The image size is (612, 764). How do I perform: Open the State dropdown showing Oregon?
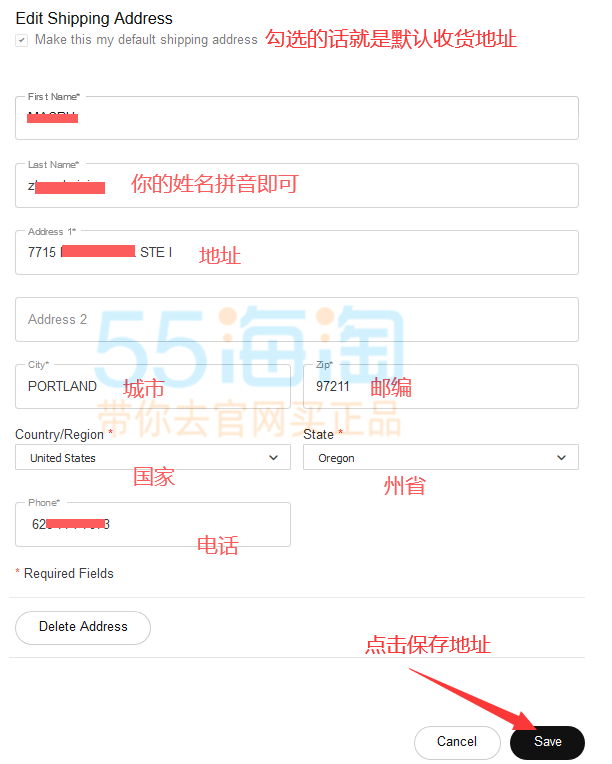[440, 457]
